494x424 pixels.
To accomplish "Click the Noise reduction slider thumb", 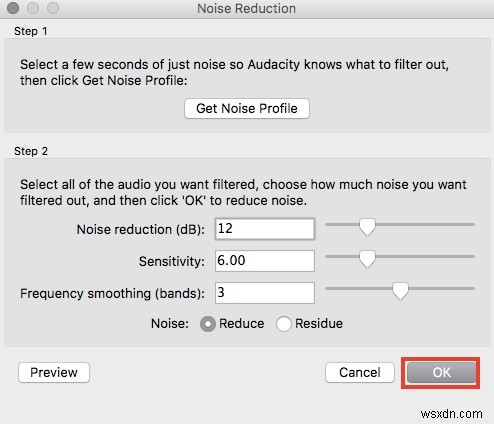I will [367, 227].
